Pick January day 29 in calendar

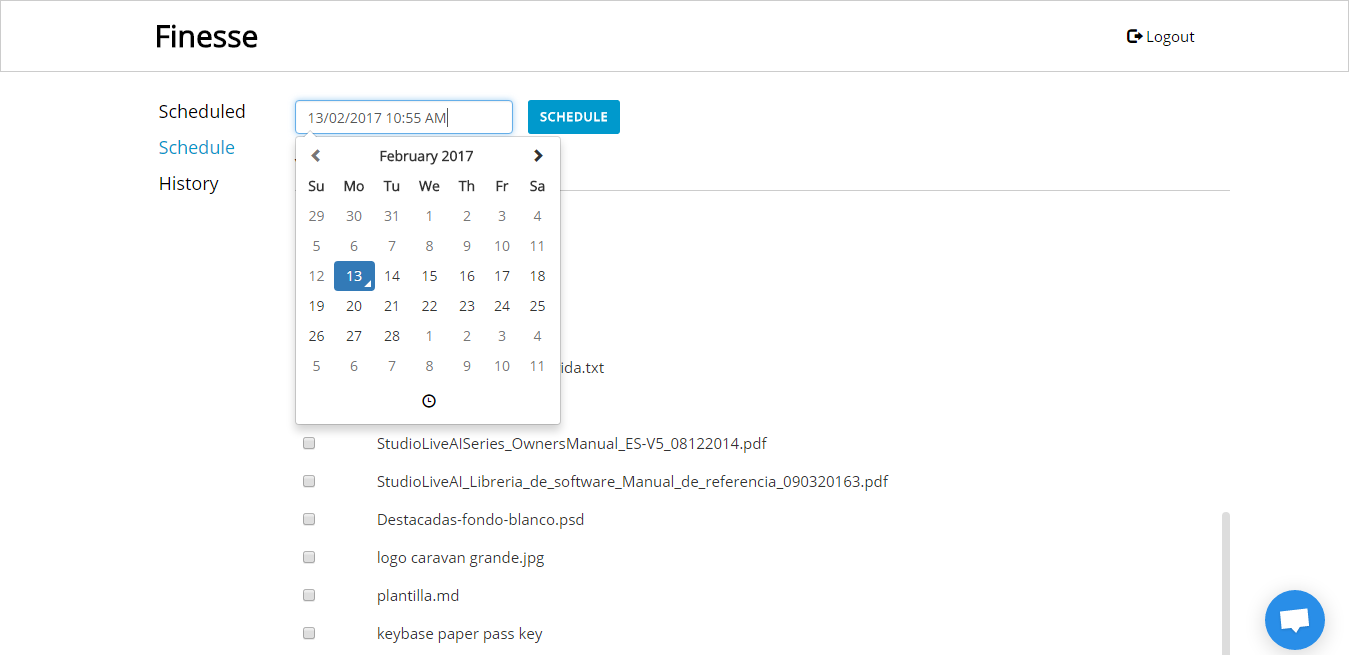coord(317,216)
